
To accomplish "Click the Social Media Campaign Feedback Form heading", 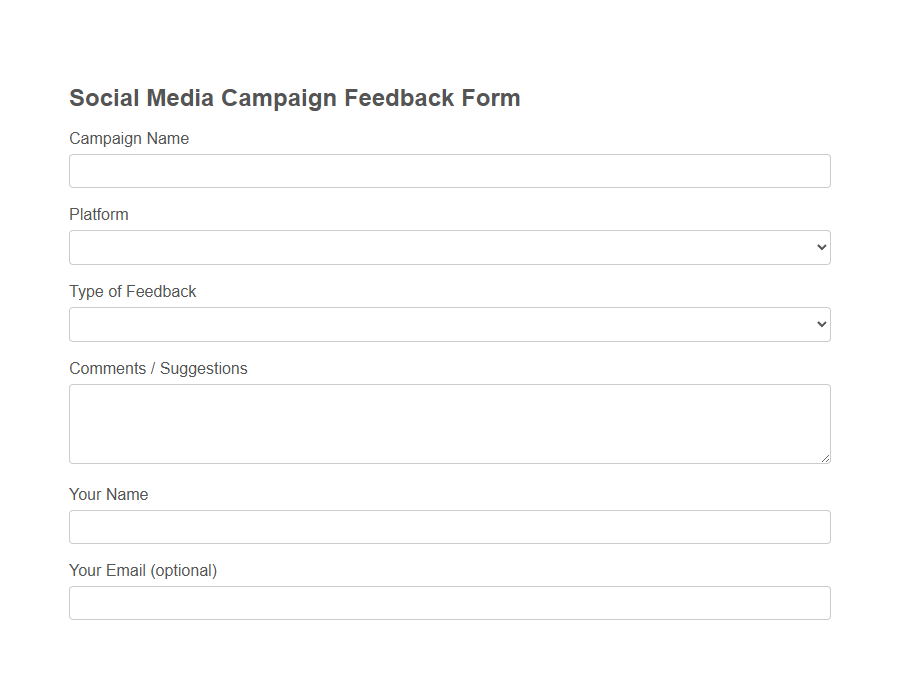I will (x=294, y=98).
